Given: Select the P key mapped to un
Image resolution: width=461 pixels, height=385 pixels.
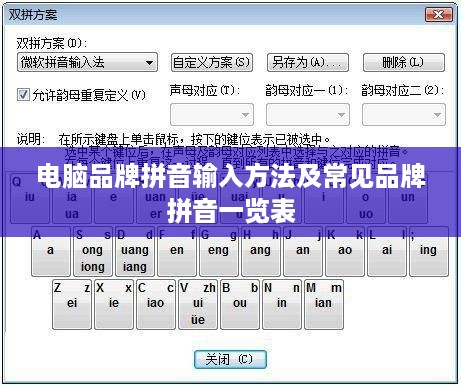Looking at the screenshot, I should pyautogui.click(x=408, y=199).
